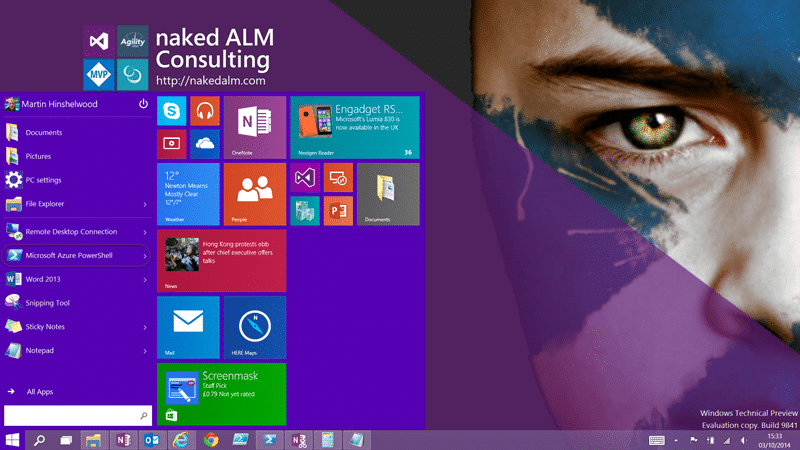
Task: Show hidden system tray icons
Action: [x=676, y=440]
